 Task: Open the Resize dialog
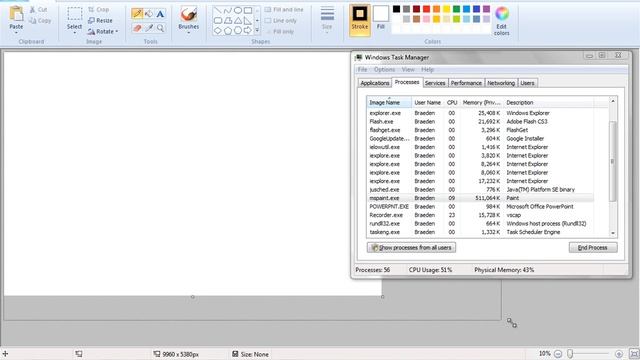tap(100, 20)
